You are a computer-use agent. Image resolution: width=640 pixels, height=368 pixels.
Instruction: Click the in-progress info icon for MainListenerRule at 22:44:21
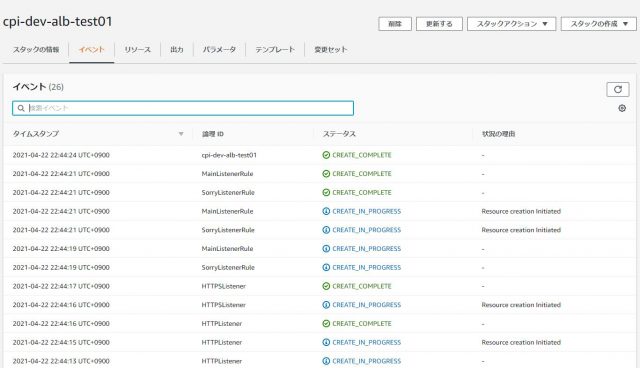pos(326,211)
